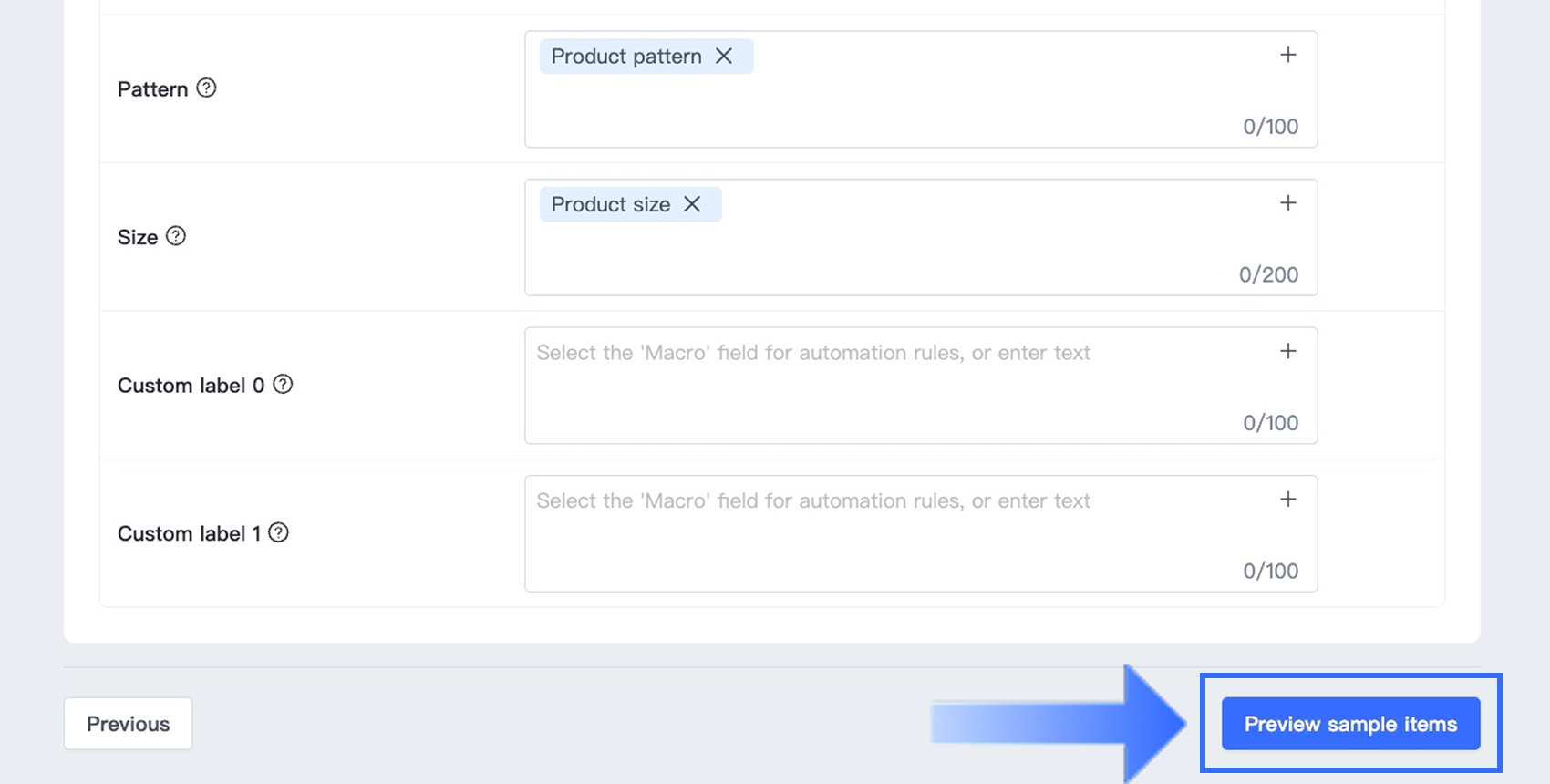Show help for Custom label 0
1550x784 pixels.
pos(284,385)
